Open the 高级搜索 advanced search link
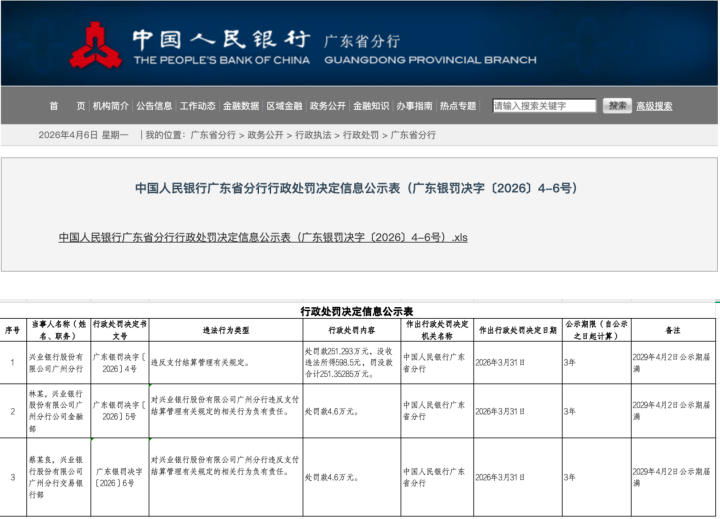 click(x=654, y=106)
